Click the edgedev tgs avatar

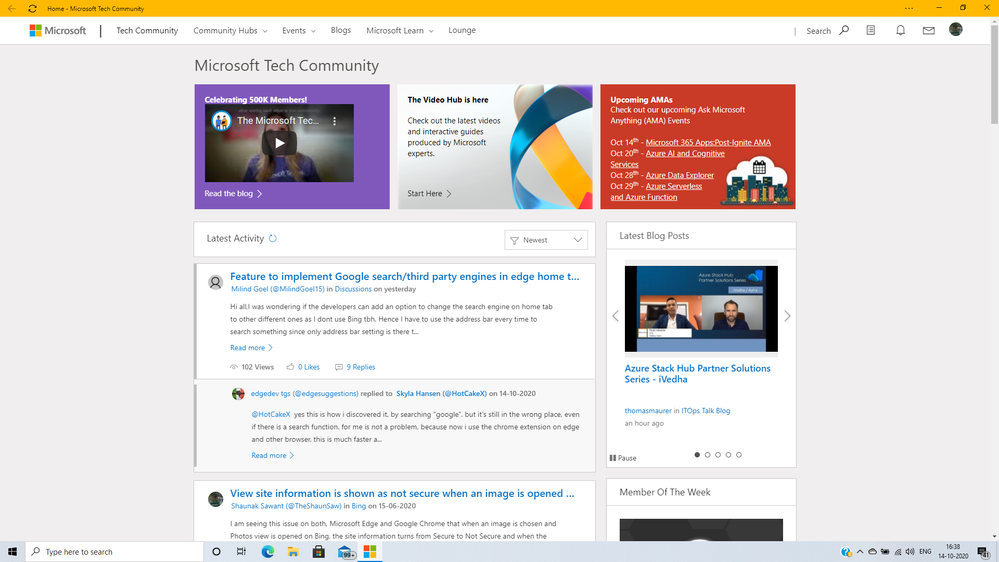tap(238, 394)
